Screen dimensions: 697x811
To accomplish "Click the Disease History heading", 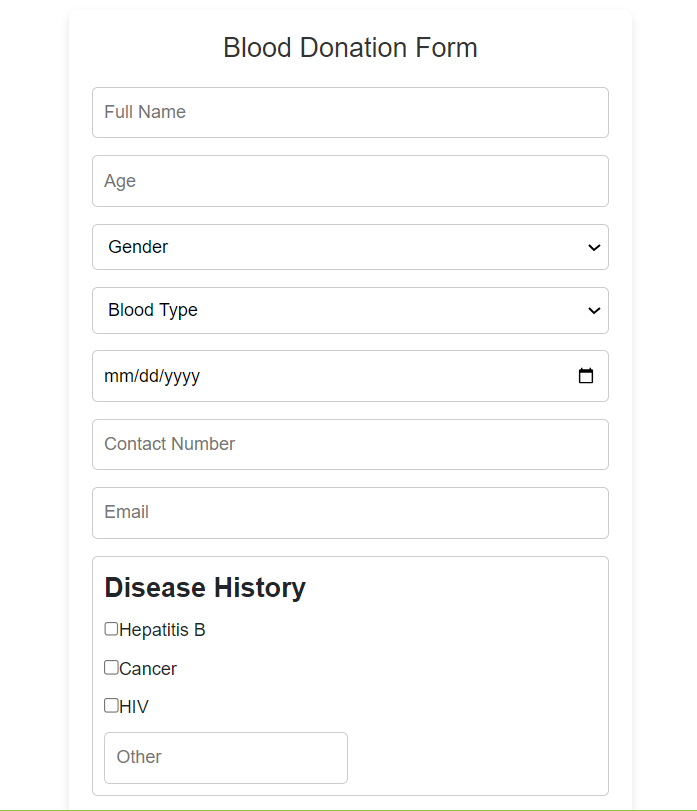I will coord(205,588).
